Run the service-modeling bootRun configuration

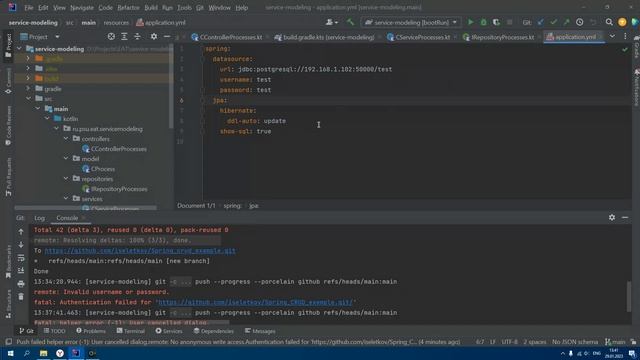[470, 22]
